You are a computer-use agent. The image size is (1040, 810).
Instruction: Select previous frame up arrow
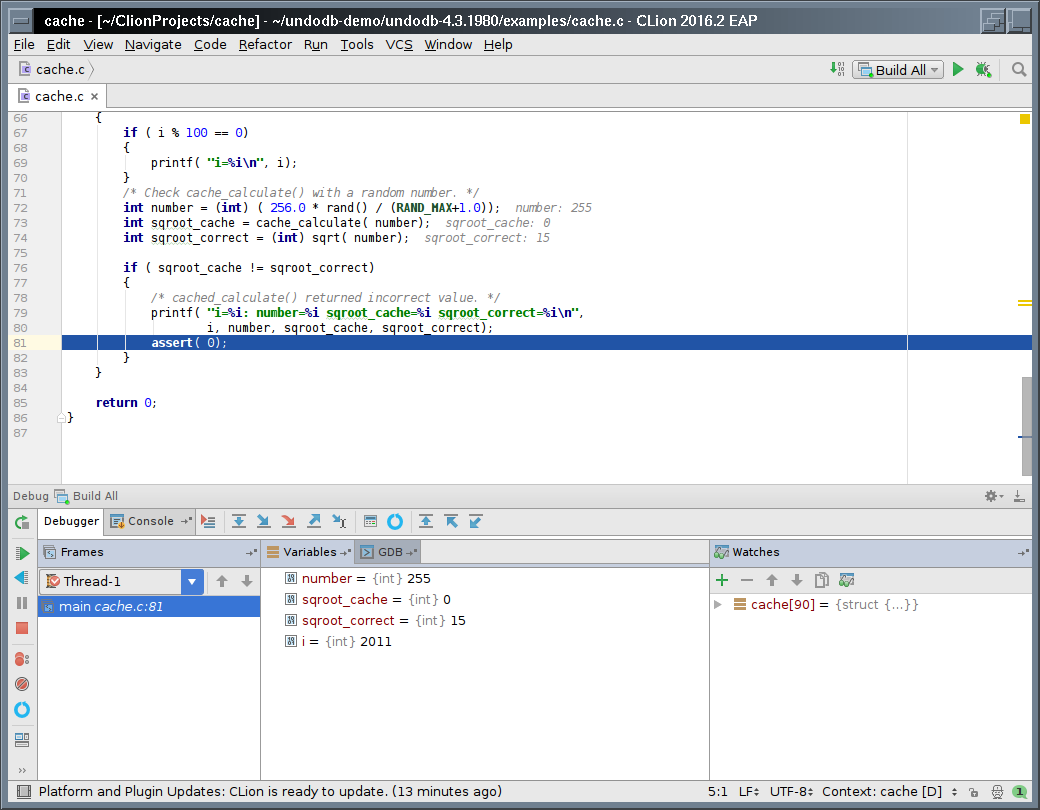click(222, 582)
